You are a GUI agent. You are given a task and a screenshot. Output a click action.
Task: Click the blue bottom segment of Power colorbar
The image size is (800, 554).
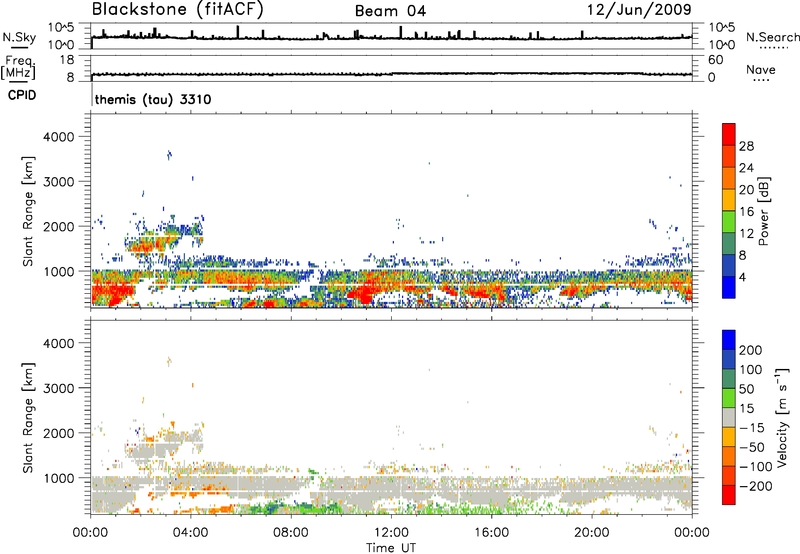point(729,287)
